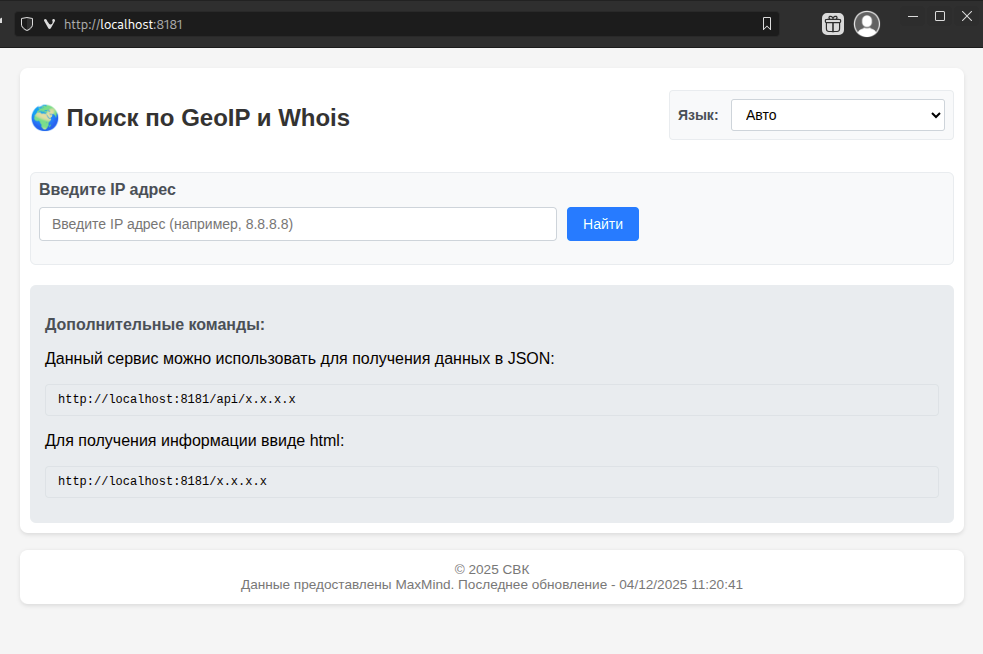Viewport: 983px width, 654px height.
Task: Open the Язык language dropdown
Action: pyautogui.click(x=837, y=114)
